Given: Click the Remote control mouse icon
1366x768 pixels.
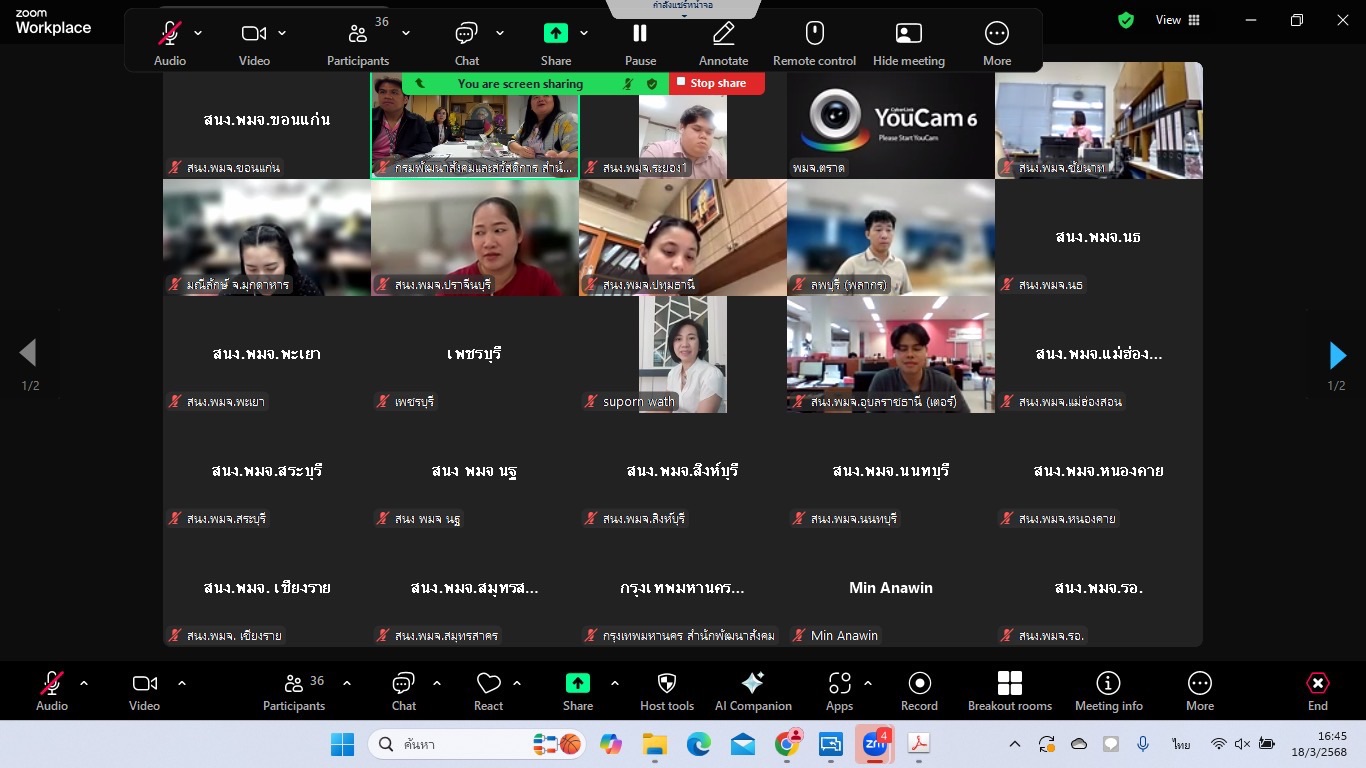Looking at the screenshot, I should click(x=814, y=34).
